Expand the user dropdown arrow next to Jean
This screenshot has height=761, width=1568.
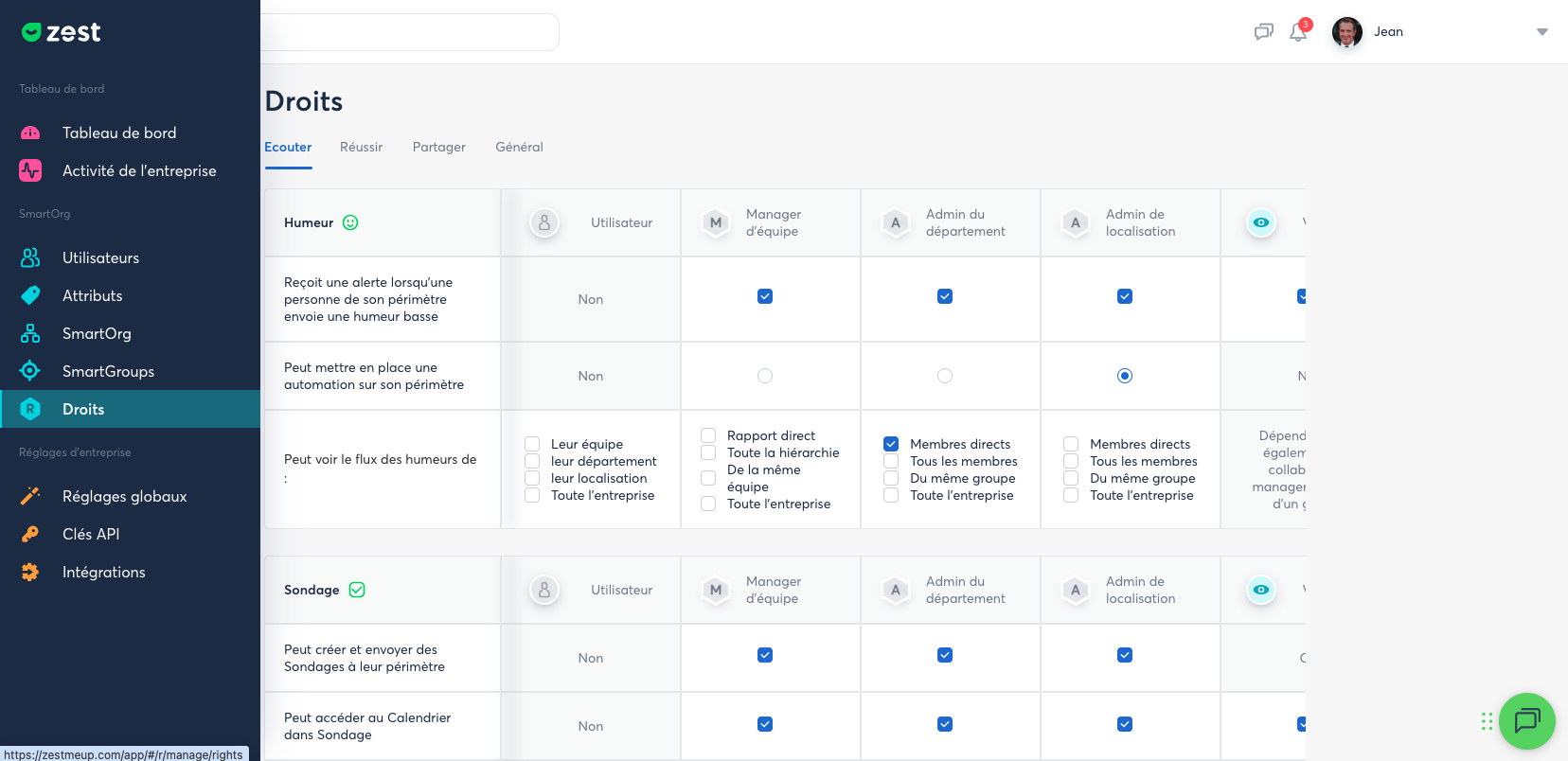1541,32
